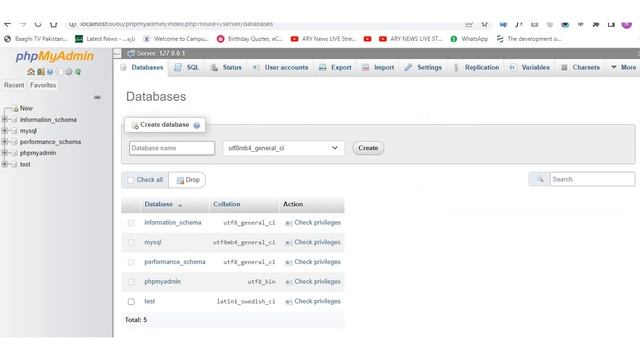Open the browser profile avatar
This screenshot has width=640, height=360.
pos(627,24)
